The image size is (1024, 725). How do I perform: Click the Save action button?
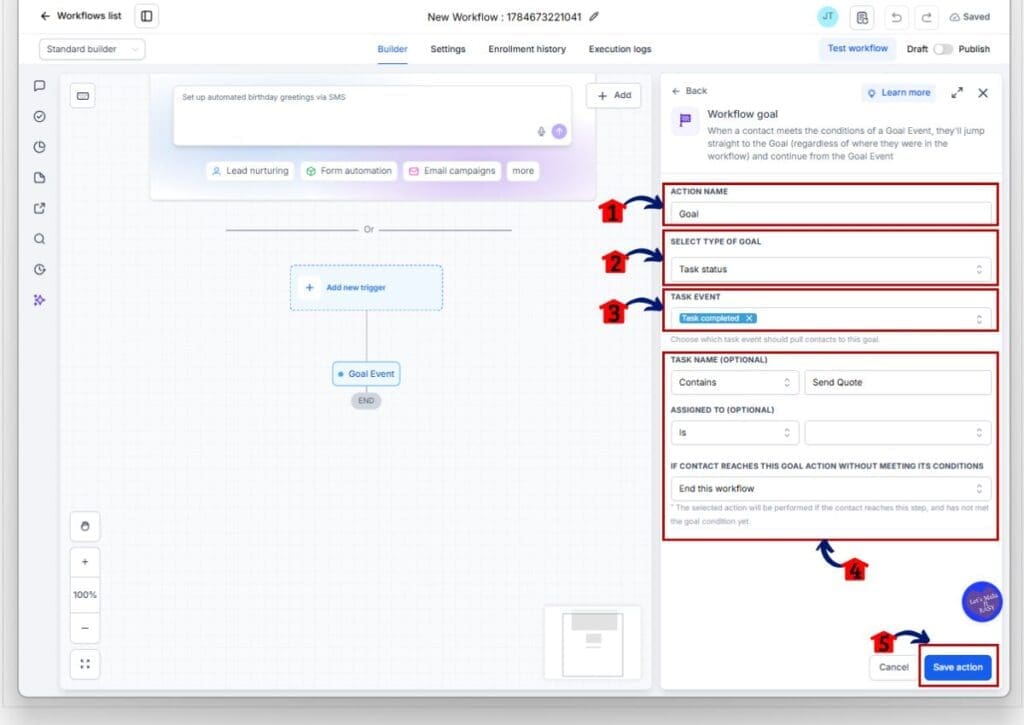(x=957, y=667)
